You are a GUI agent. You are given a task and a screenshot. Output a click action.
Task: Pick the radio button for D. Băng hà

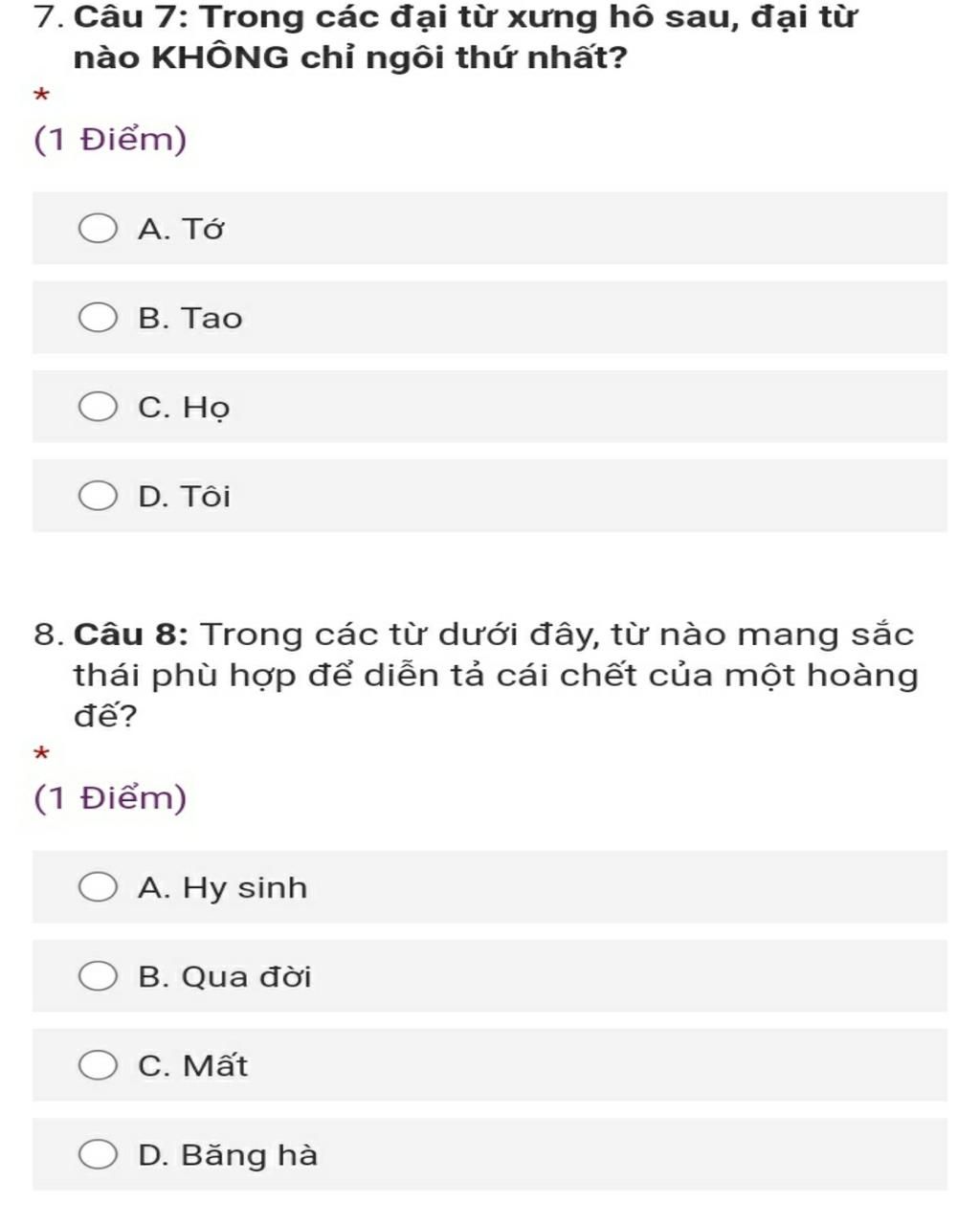point(98,1155)
